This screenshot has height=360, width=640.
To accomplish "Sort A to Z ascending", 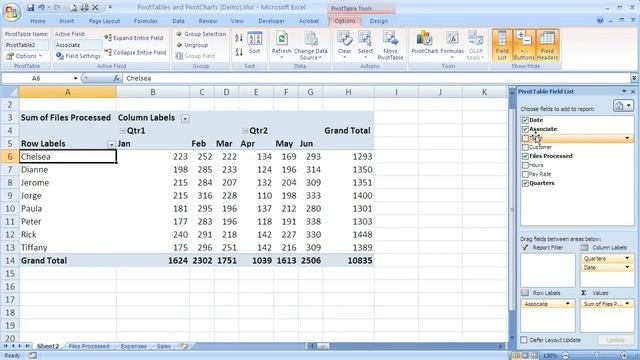I will pyautogui.click(x=239, y=38).
